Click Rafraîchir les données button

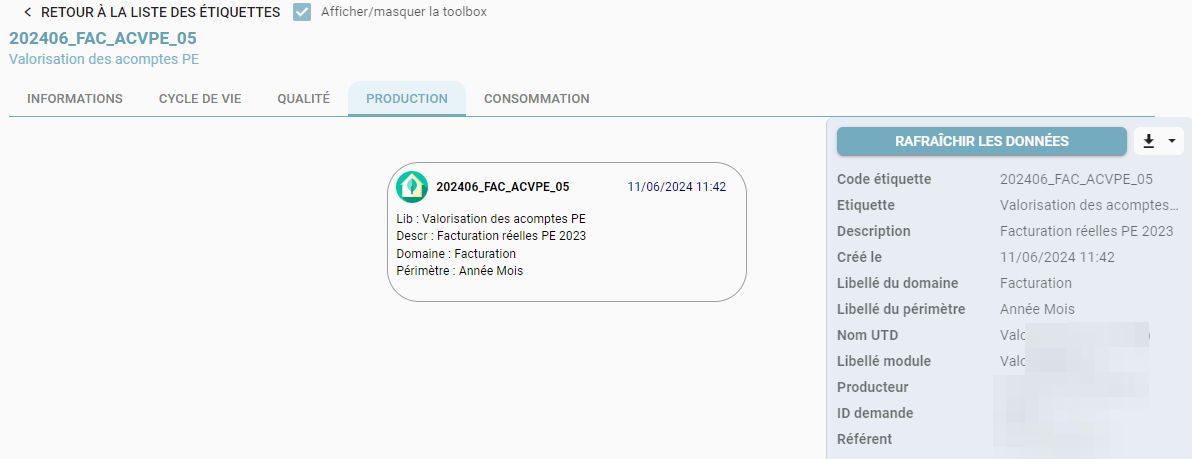pos(981,141)
